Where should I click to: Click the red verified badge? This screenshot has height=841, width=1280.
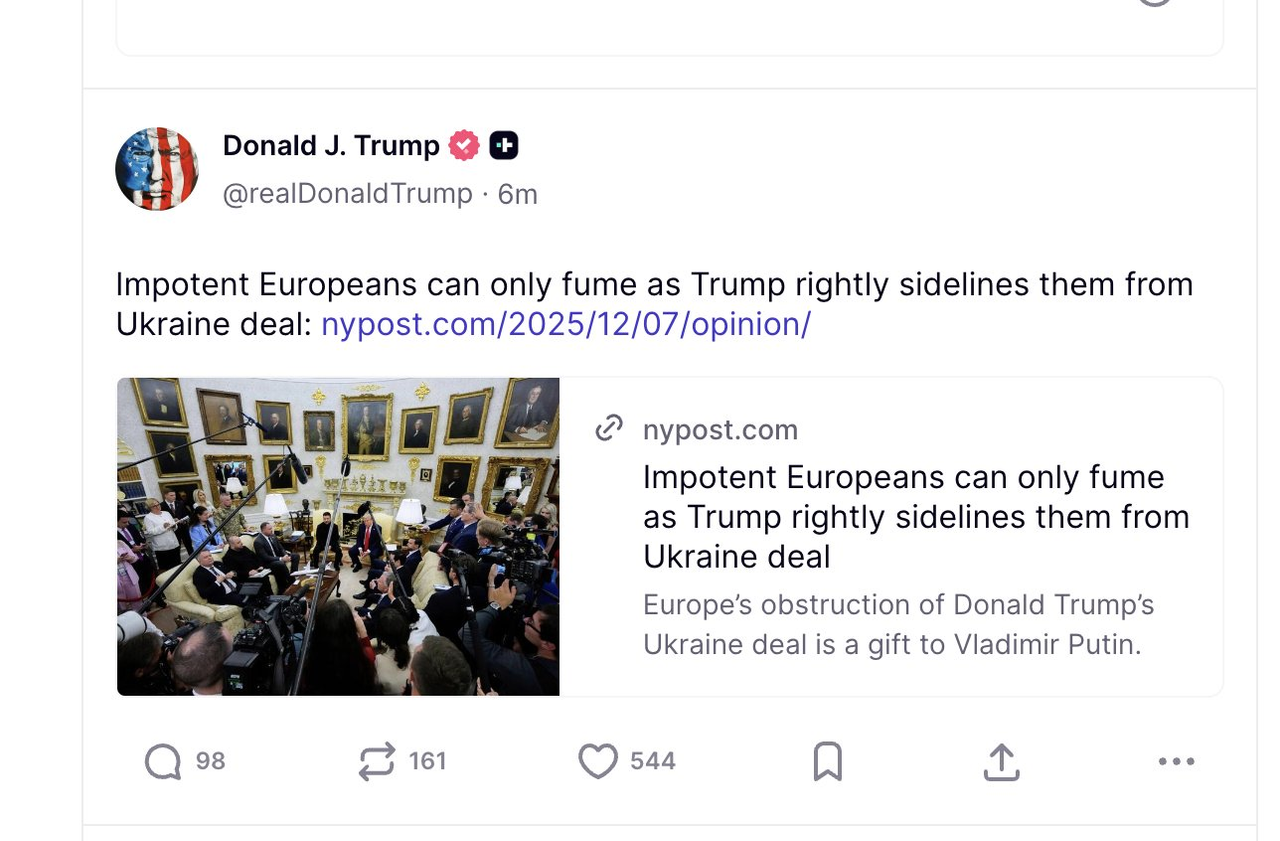click(x=464, y=146)
